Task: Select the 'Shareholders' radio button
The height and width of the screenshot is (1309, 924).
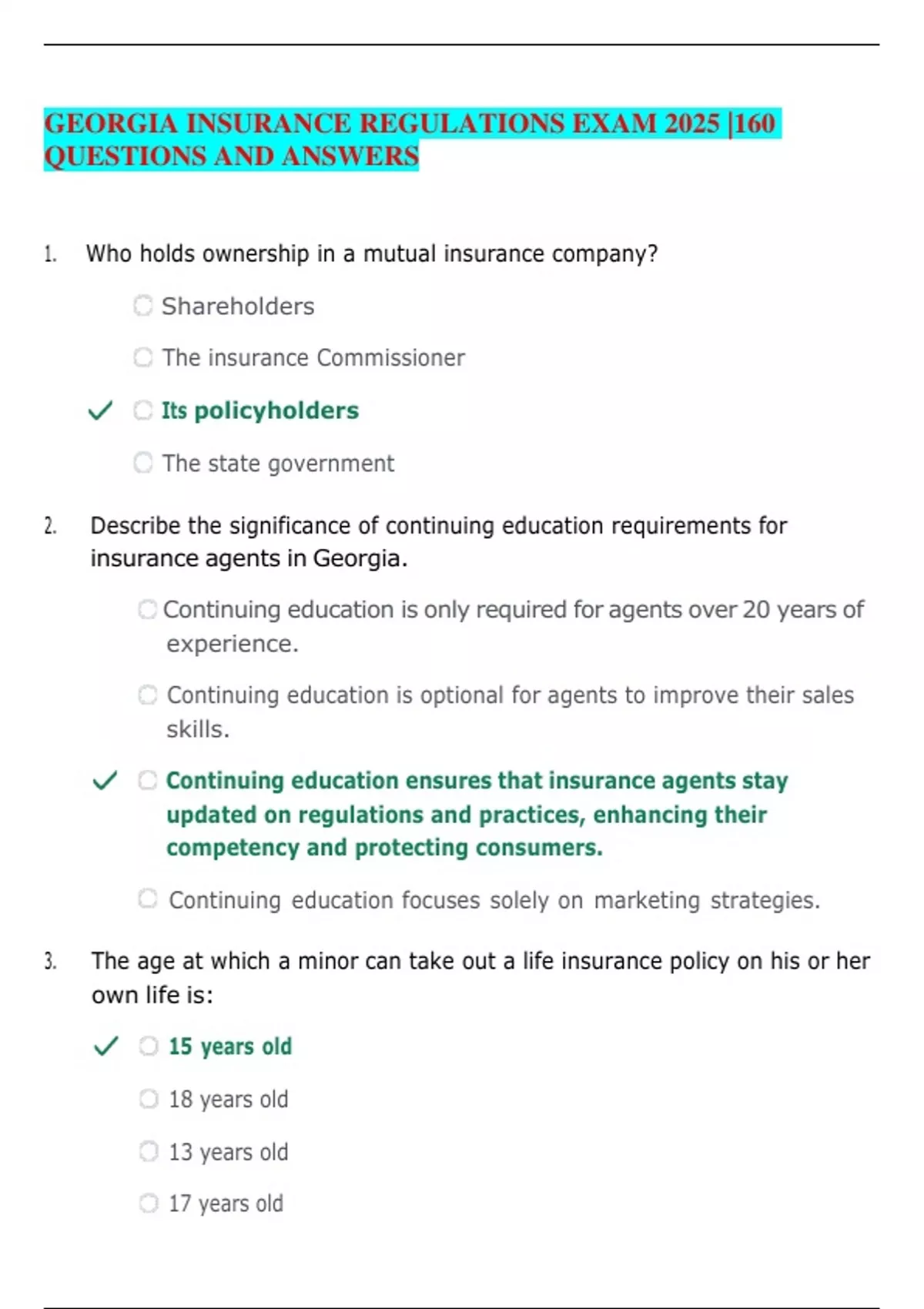Action: pos(143,306)
